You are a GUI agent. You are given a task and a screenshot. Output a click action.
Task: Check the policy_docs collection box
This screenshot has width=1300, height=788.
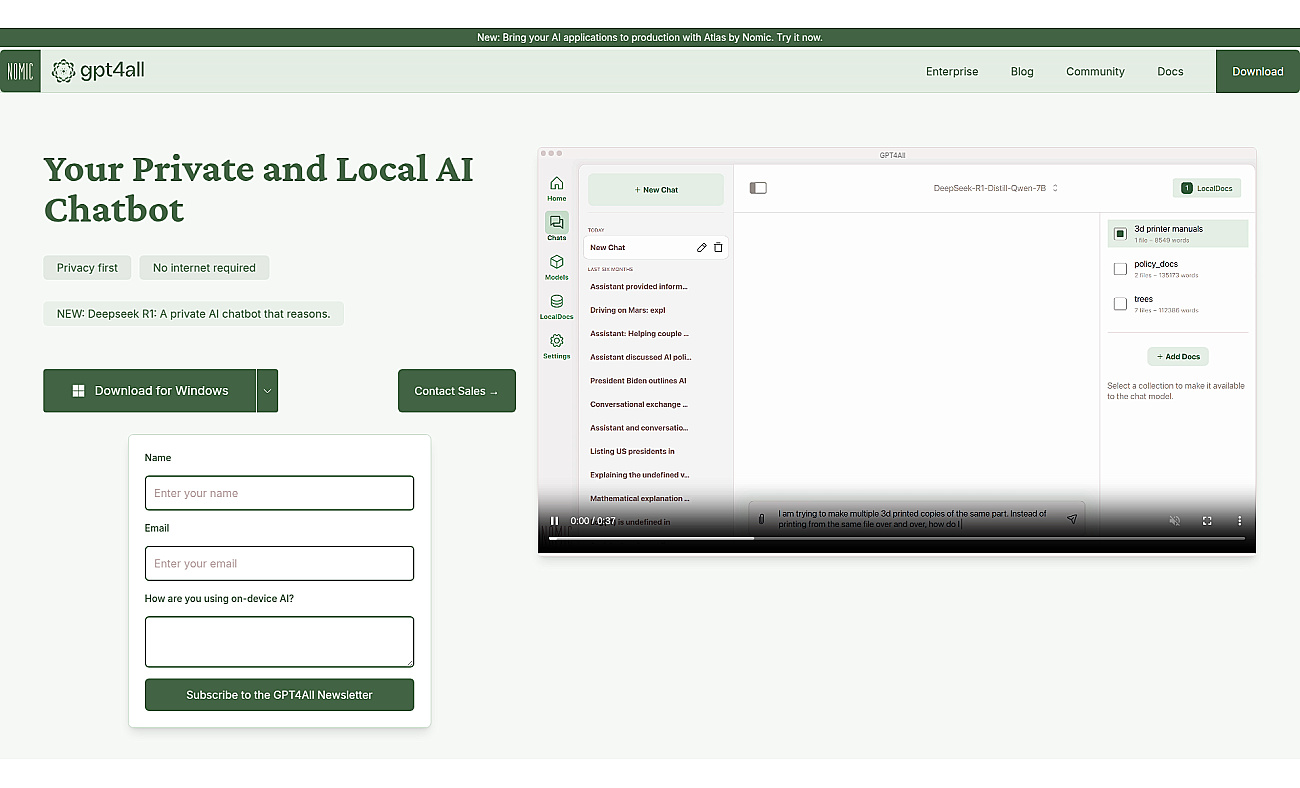point(1120,269)
